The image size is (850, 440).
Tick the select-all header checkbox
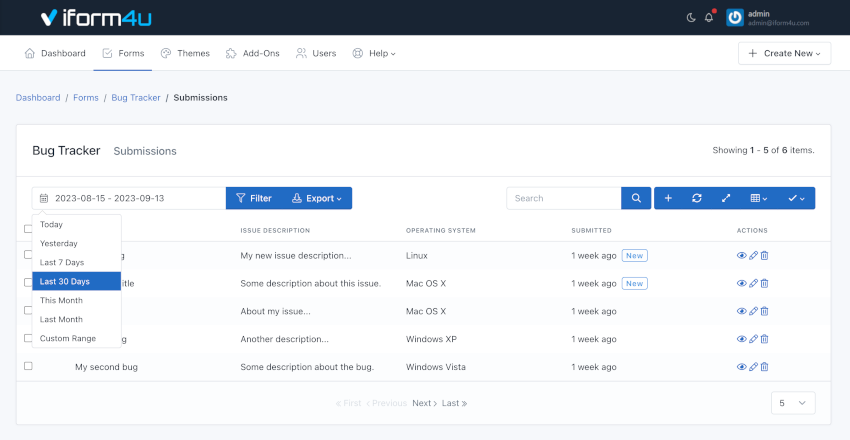tap(28, 230)
